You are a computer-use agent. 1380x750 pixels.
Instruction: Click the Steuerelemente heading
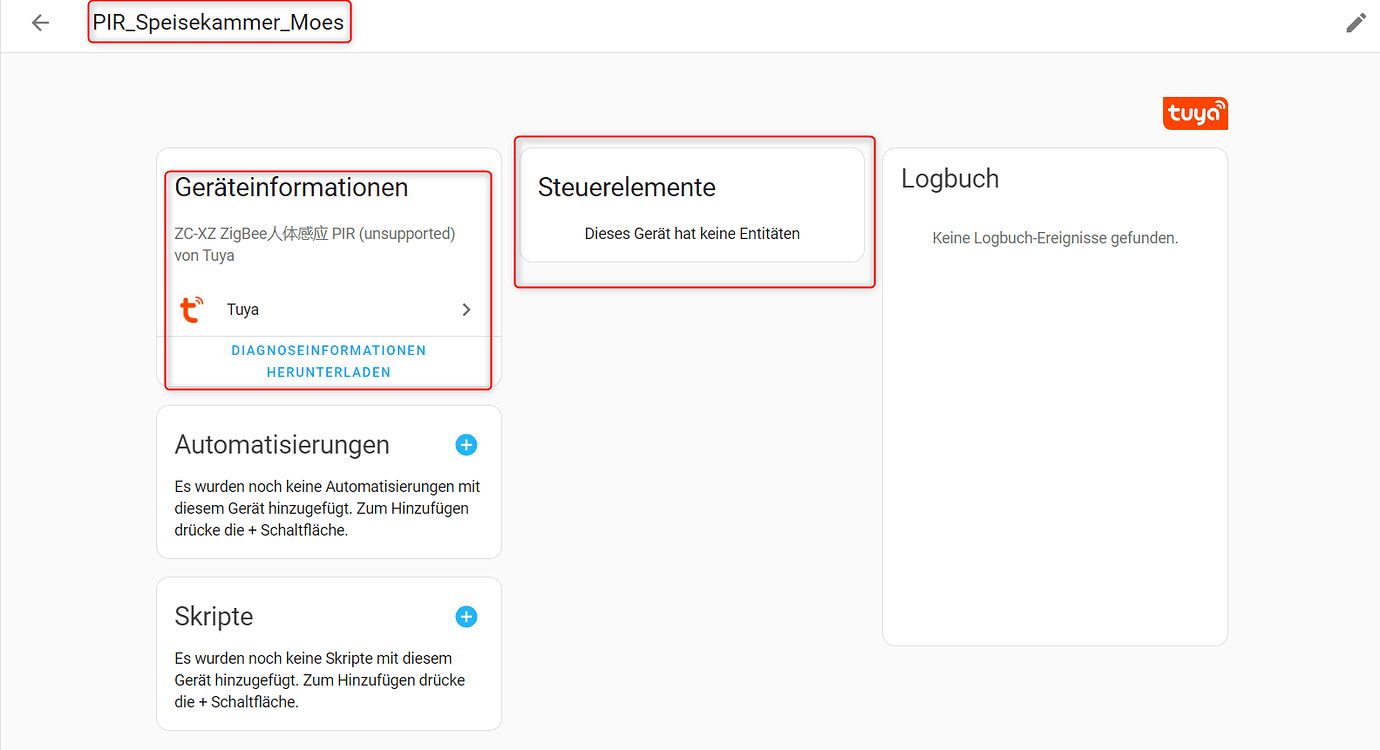click(627, 187)
